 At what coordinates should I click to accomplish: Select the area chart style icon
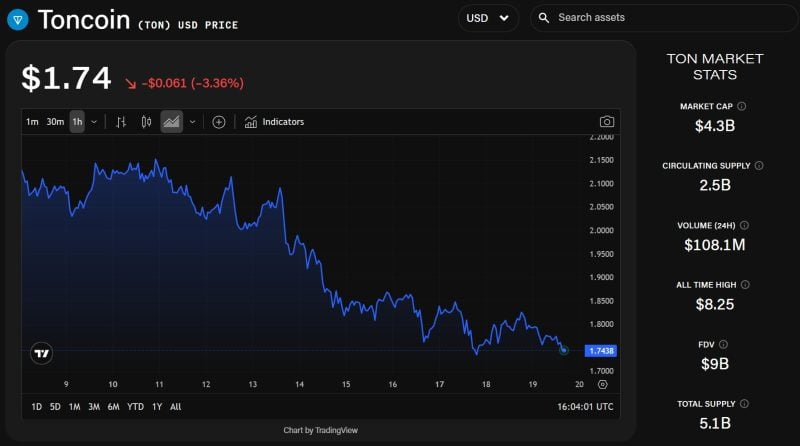(171, 122)
